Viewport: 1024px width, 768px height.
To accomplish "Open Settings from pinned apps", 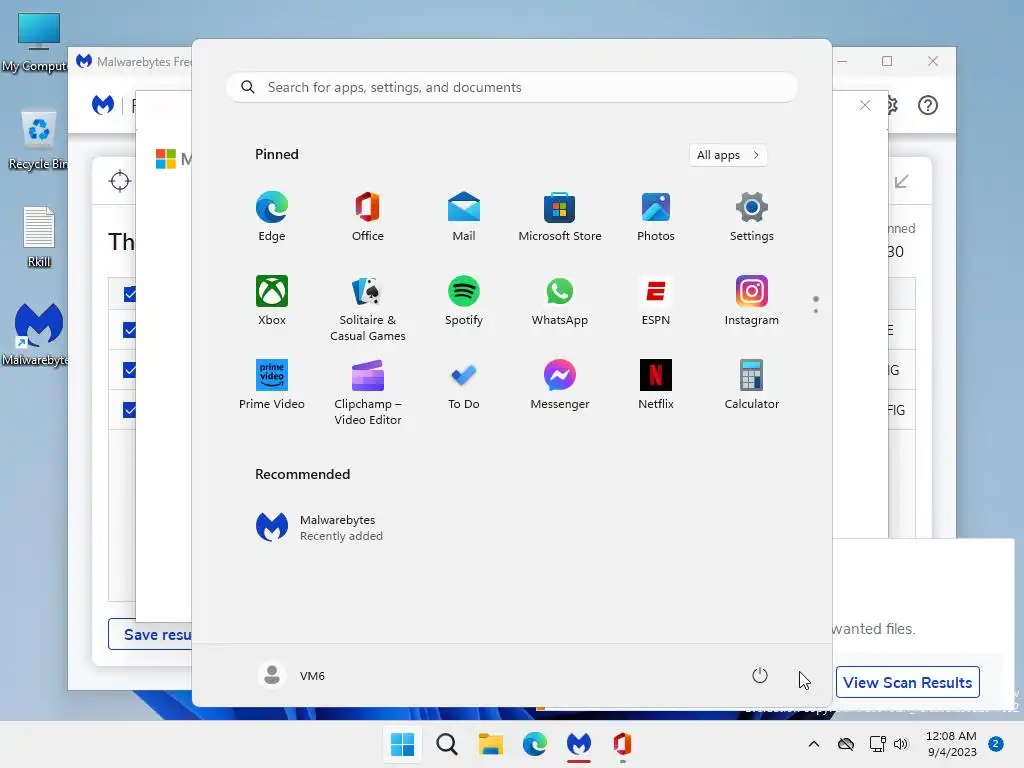I will 752,217.
